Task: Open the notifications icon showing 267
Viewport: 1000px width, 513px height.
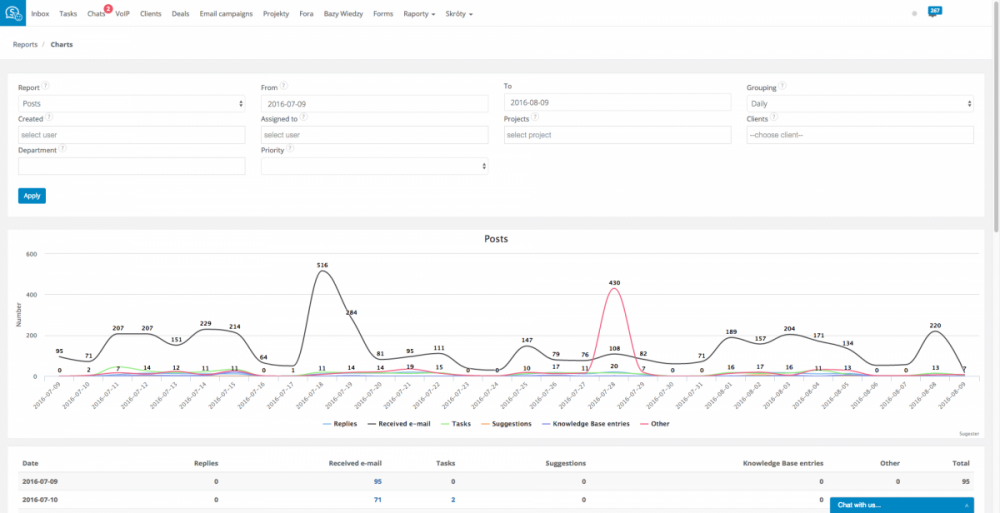Action: [x=934, y=12]
